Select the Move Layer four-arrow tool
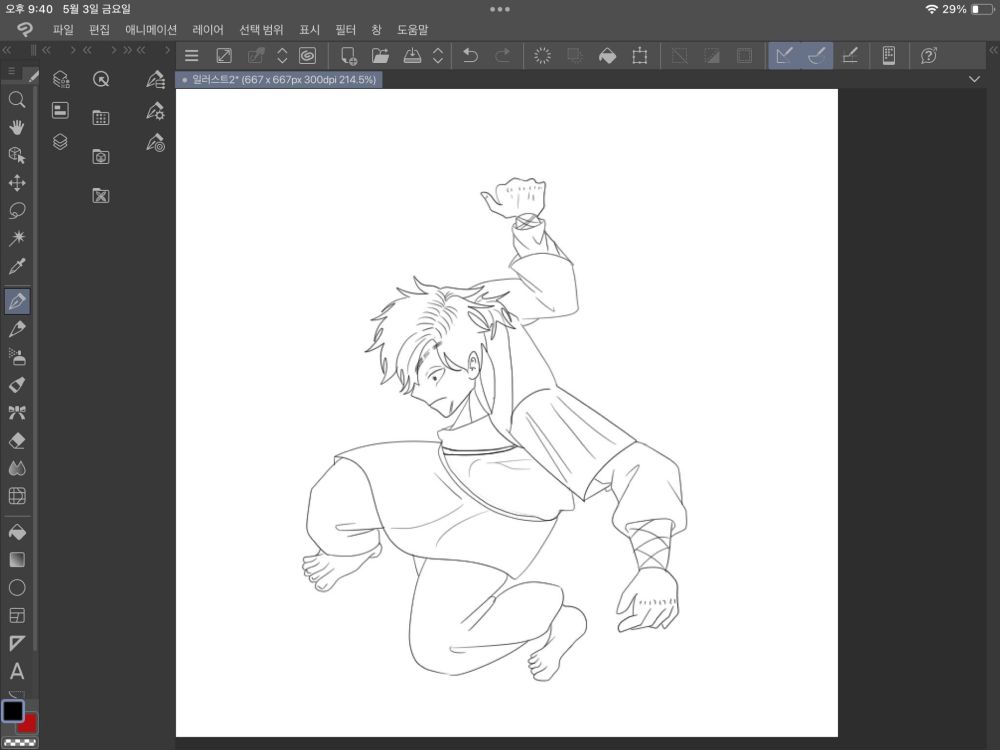Screen dimensions: 1000x750 [x=17, y=183]
